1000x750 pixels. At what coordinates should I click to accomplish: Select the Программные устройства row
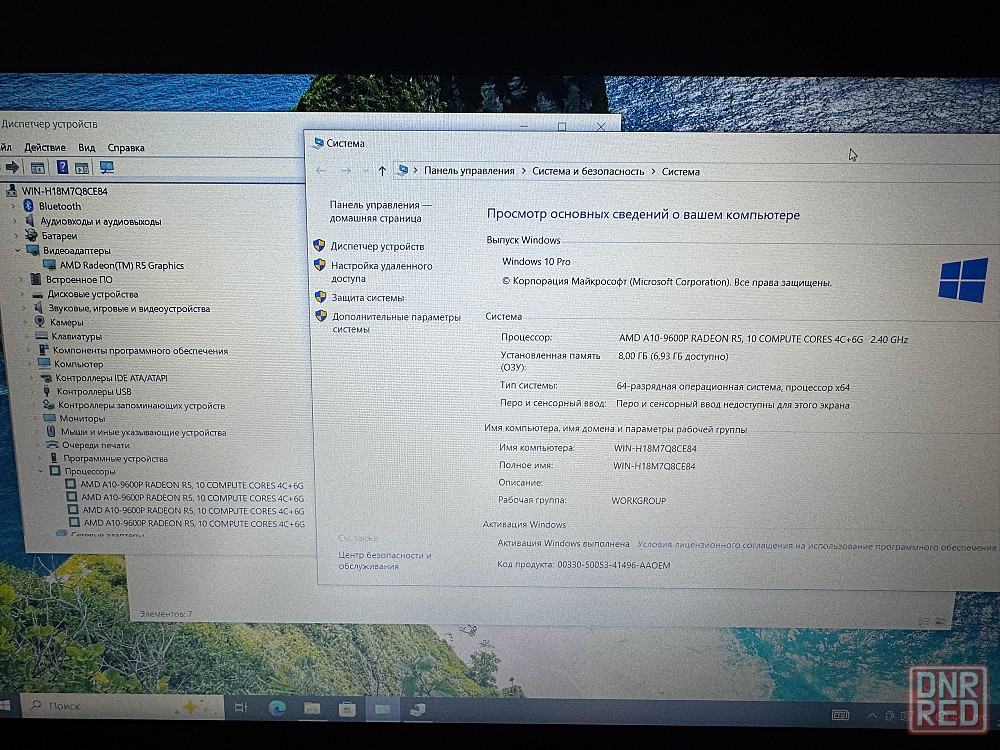point(115,458)
